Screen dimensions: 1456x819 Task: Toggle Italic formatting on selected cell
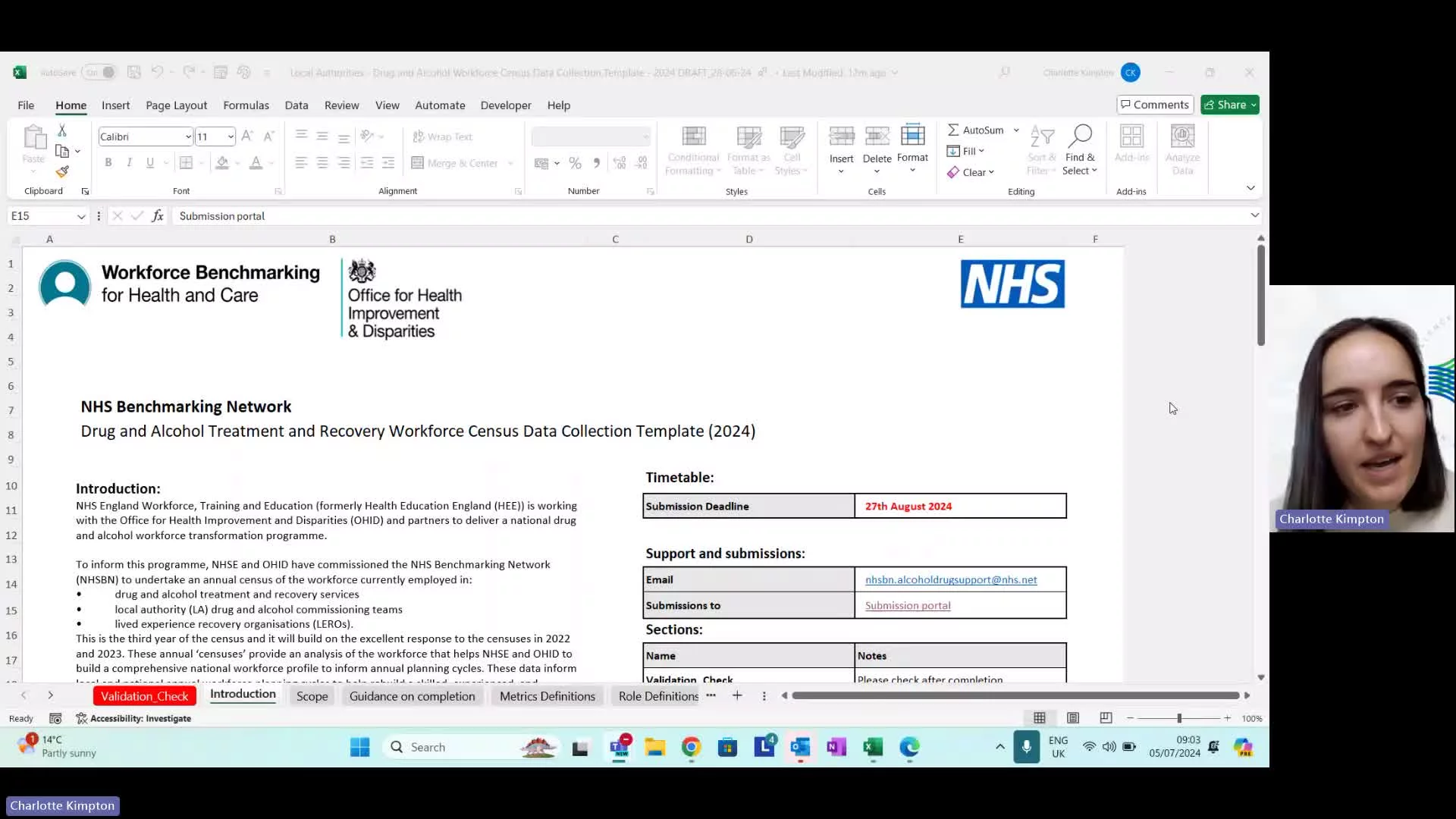128,163
